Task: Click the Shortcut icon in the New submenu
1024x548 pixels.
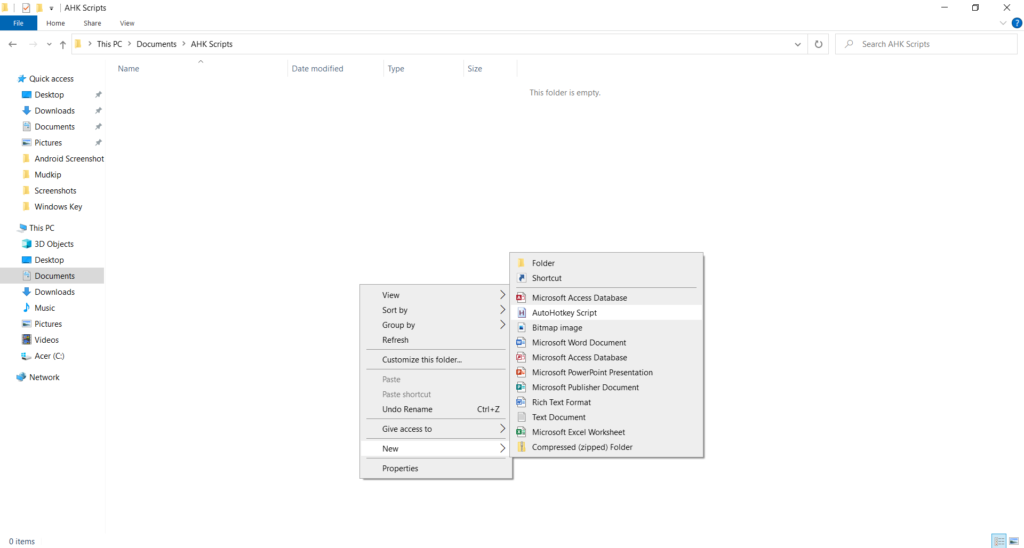Action: tap(521, 278)
